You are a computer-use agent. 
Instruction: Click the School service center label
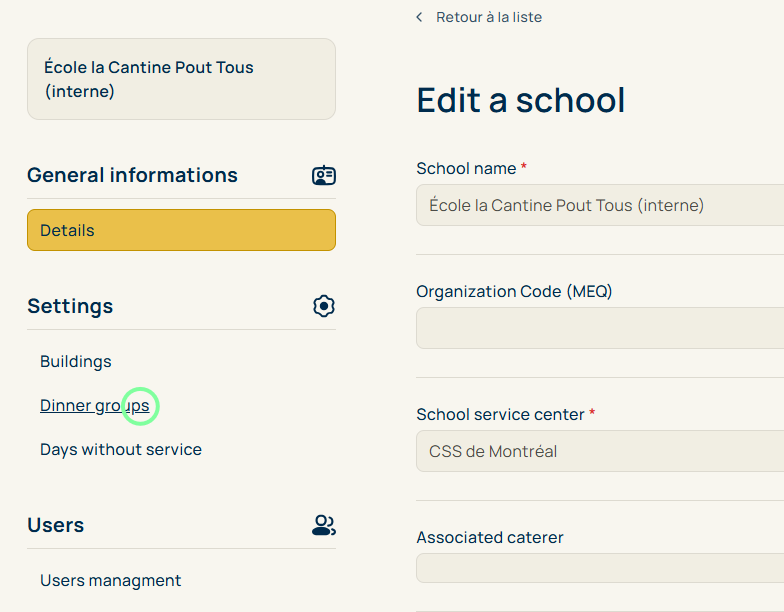pyautogui.click(x=500, y=414)
